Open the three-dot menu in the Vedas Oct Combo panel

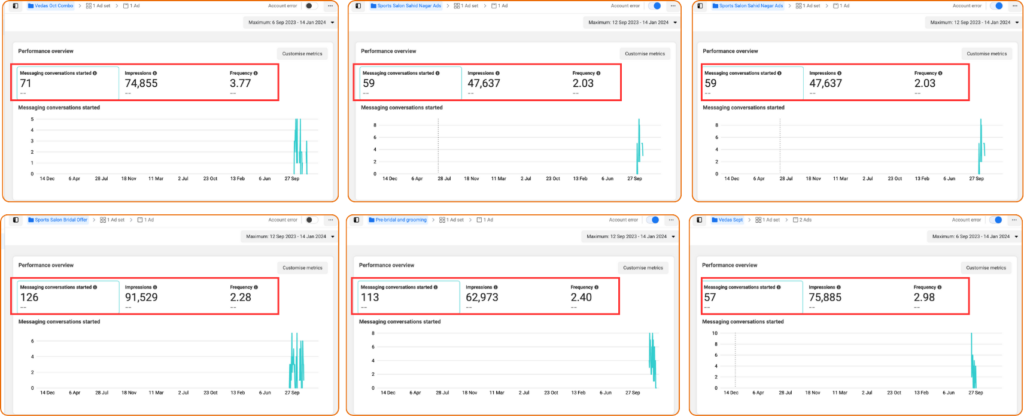click(329, 6)
